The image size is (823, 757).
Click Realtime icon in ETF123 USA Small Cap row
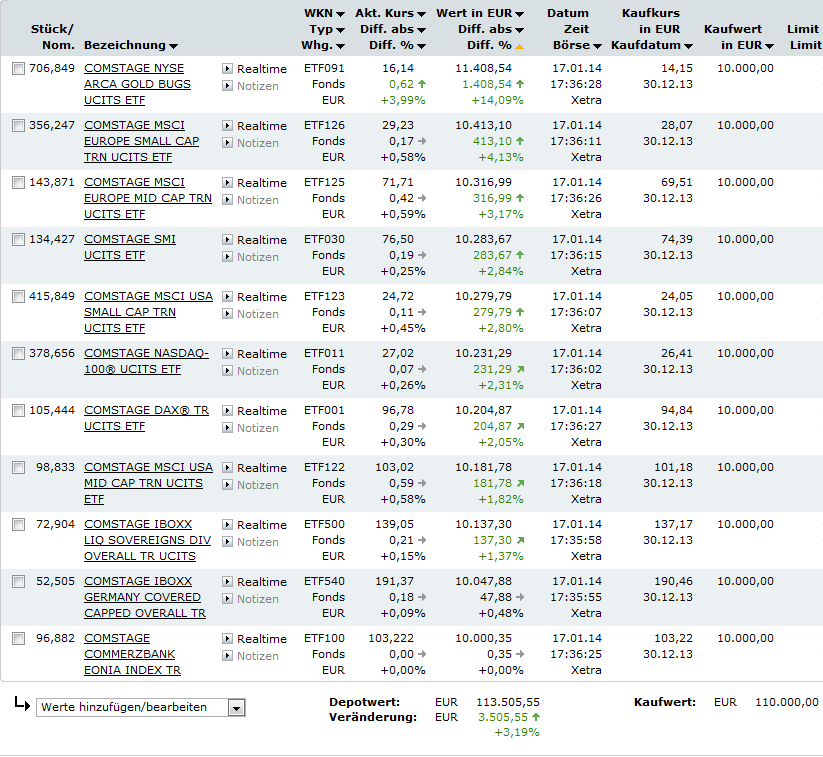tap(227, 297)
